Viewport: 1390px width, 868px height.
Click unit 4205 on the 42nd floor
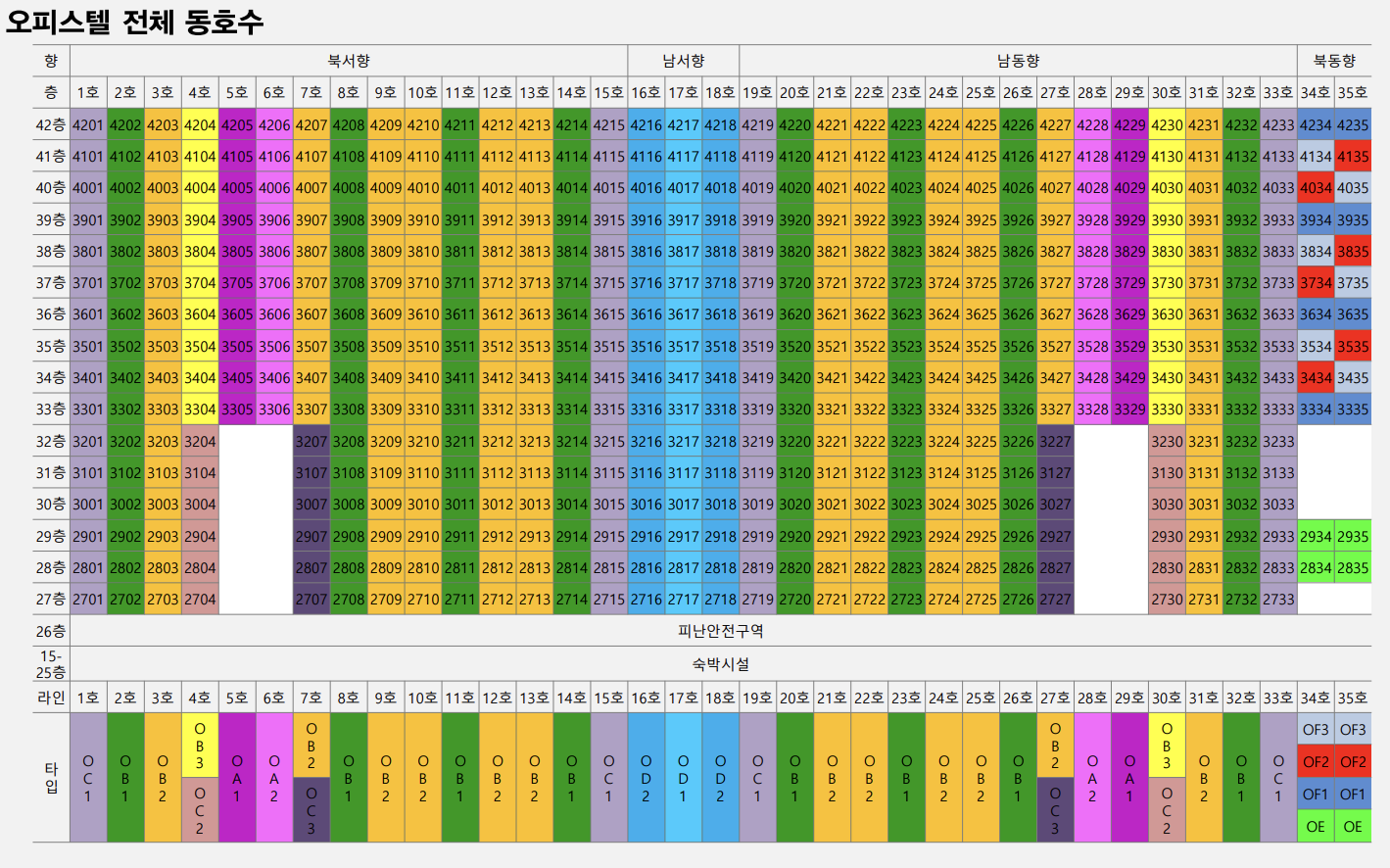pos(237,125)
